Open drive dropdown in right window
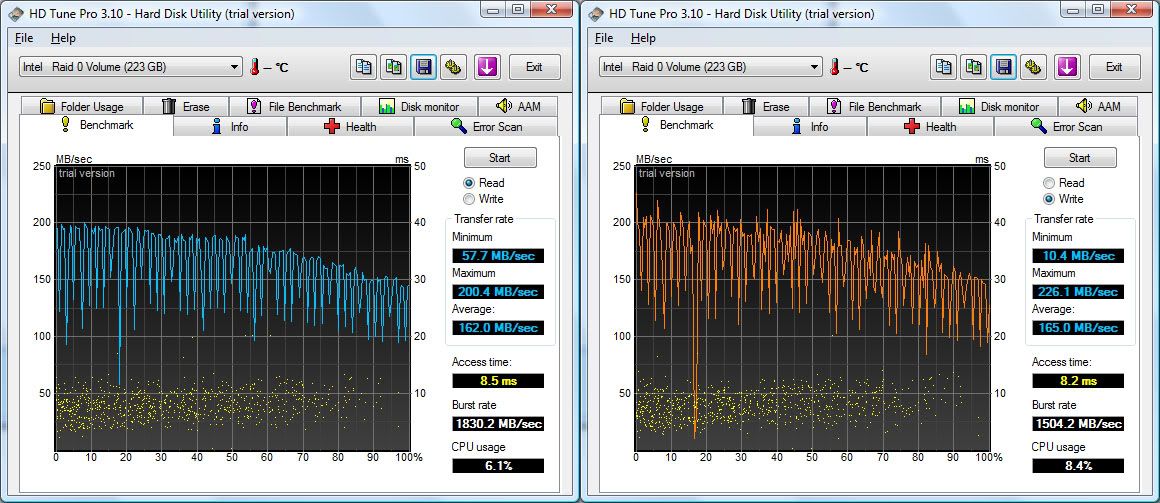 point(711,67)
